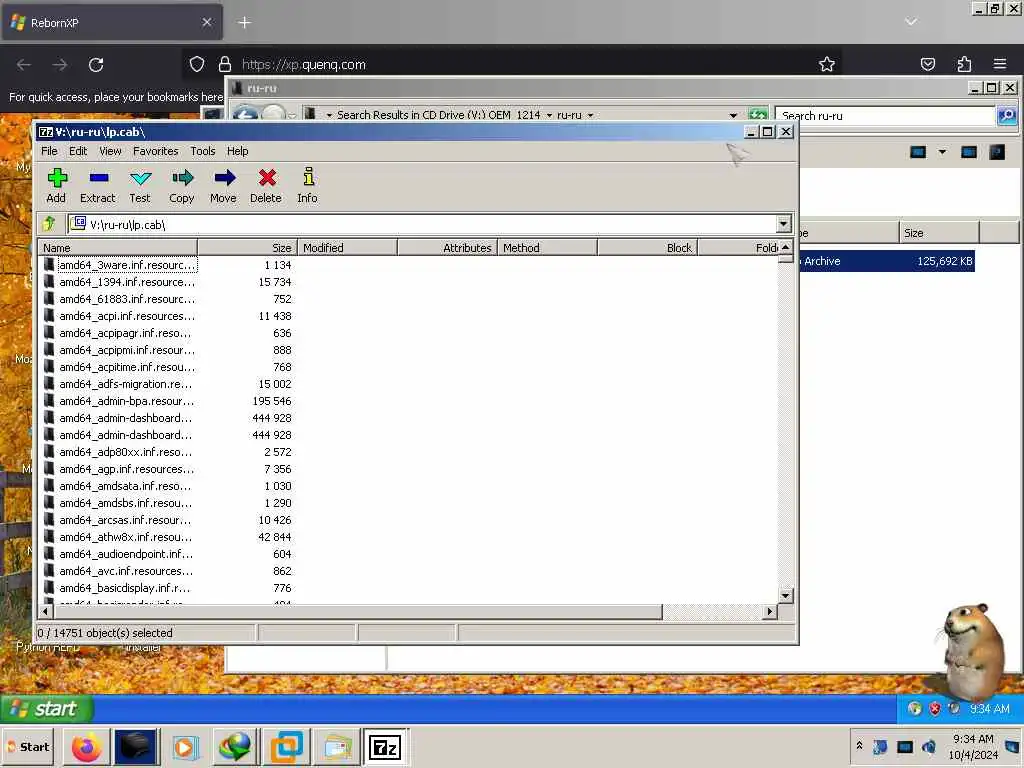Select amd64_3ware.inf.resourc... file

click(127, 264)
